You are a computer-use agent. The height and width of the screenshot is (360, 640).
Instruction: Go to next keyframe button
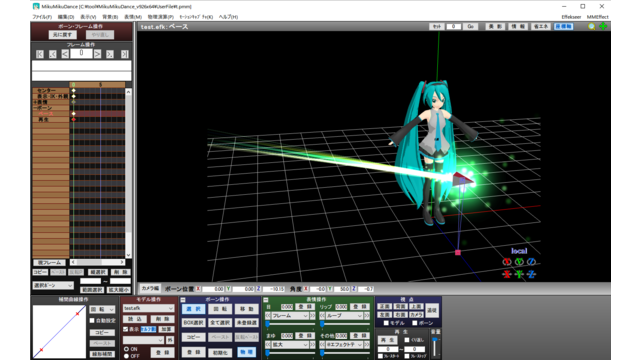(110, 54)
